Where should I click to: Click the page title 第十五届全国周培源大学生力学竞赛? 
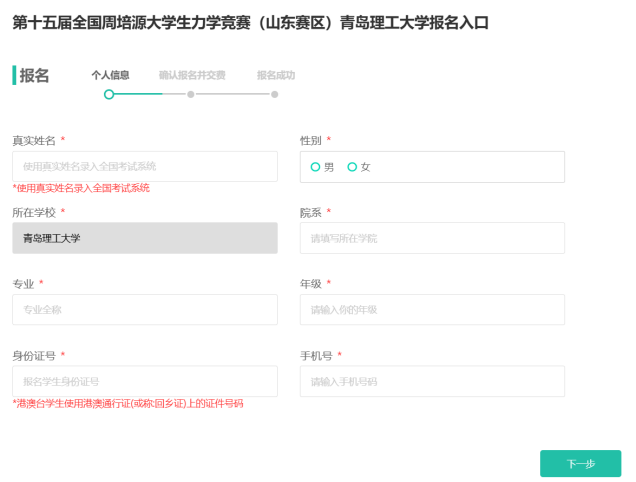click(250, 23)
